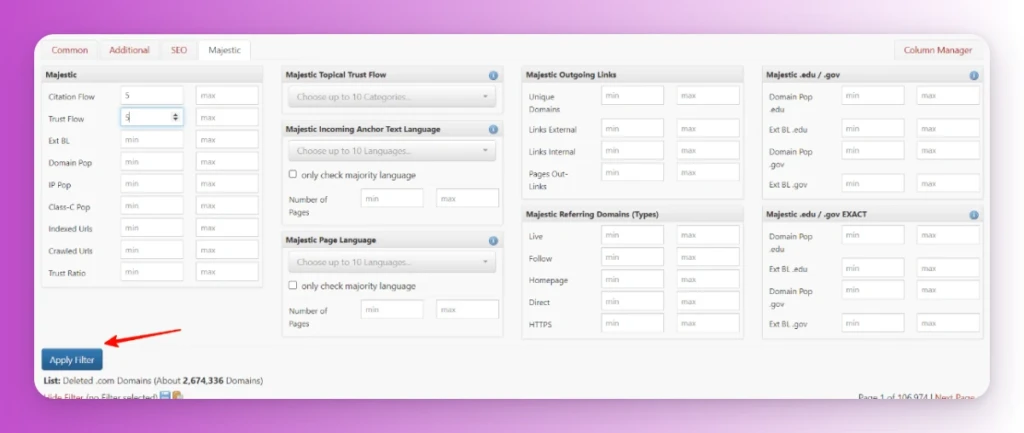Click the Hide Filter link
This screenshot has height=433, width=1024.
click(63, 397)
